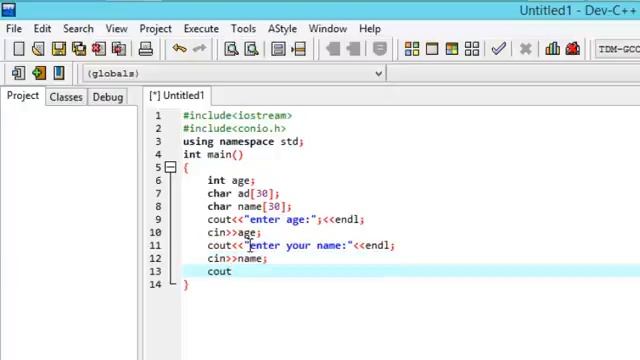Select the [*] Untitled1 editor tab

pyautogui.click(x=177, y=96)
